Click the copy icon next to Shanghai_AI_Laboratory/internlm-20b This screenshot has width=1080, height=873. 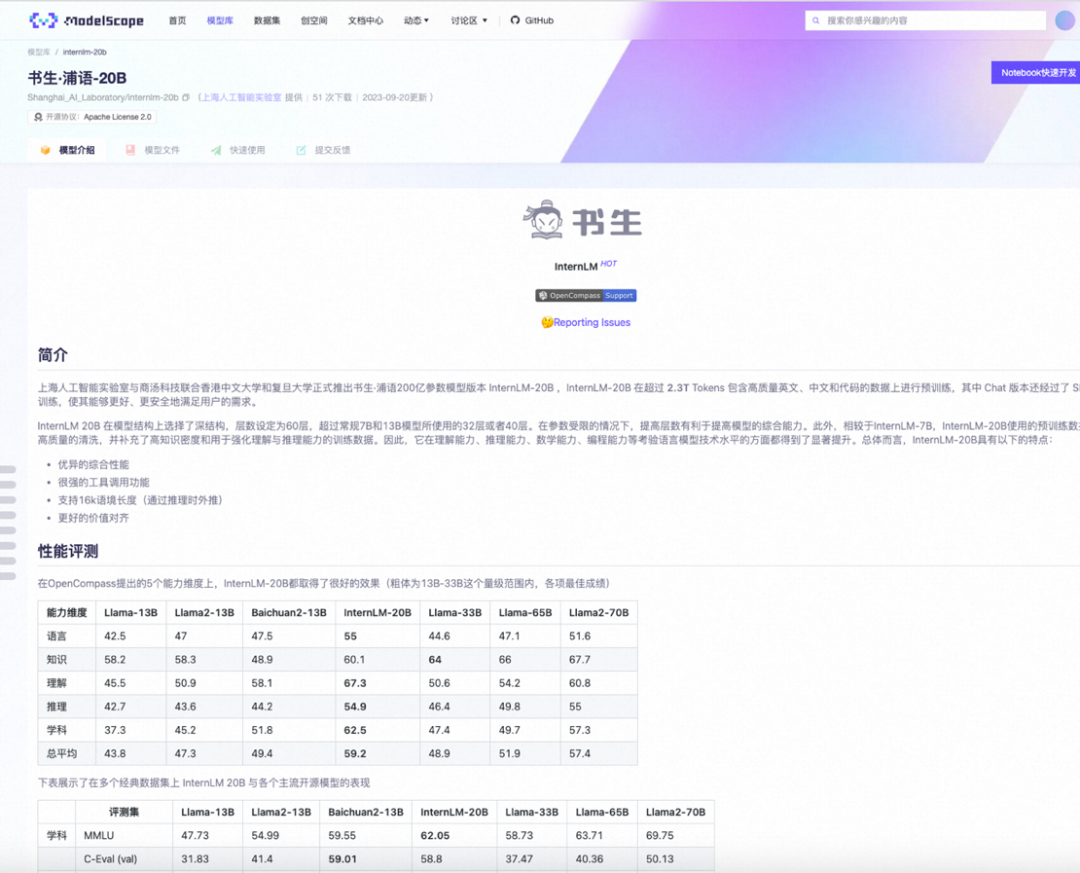click(x=184, y=97)
